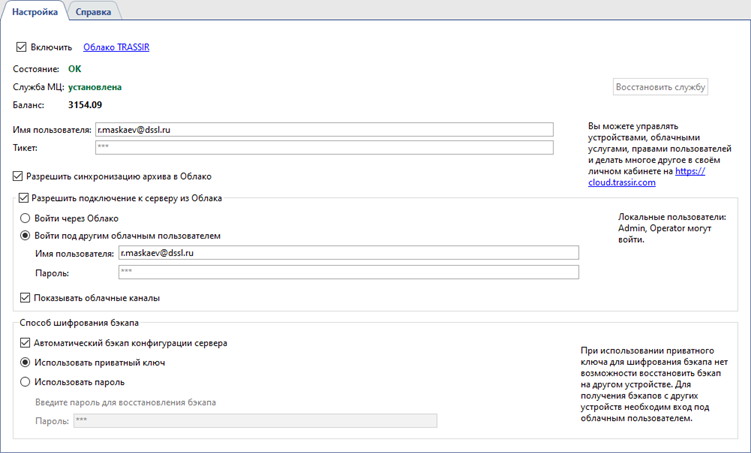Select the Войти через Облако option
Image resolution: width=751 pixels, height=453 pixels.
(25, 217)
